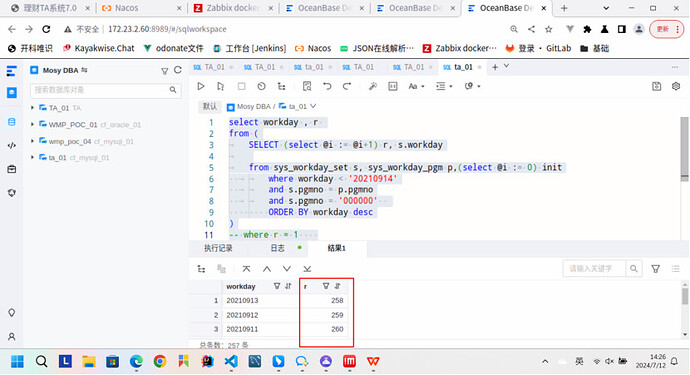Click the stop execution square icon
The width and height of the screenshot is (690, 375).
(x=242, y=86)
